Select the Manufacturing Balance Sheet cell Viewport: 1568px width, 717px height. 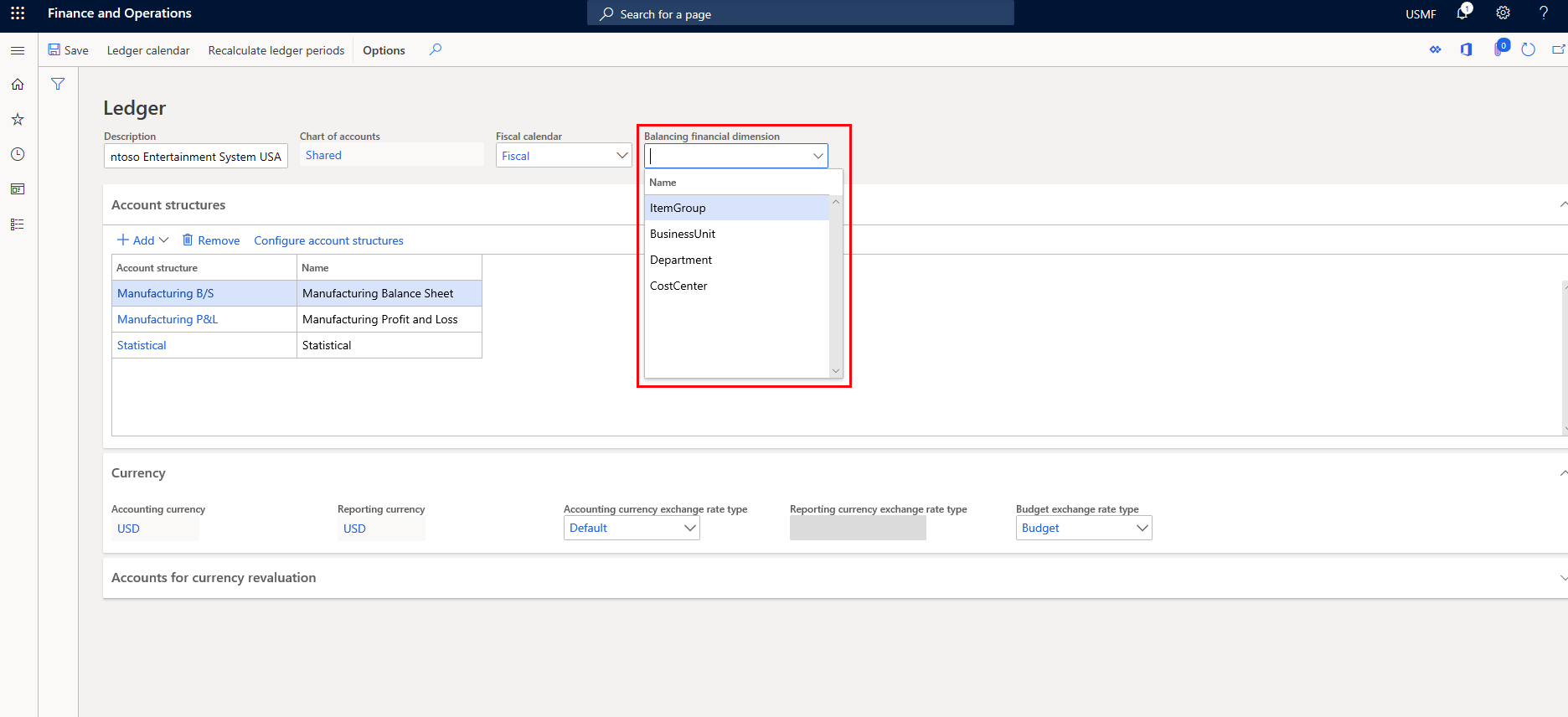click(x=389, y=293)
